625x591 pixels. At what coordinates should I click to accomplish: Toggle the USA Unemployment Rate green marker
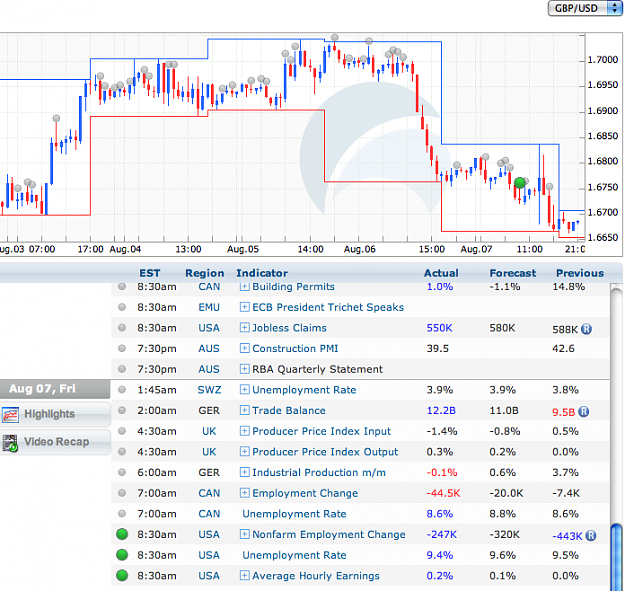(x=122, y=555)
